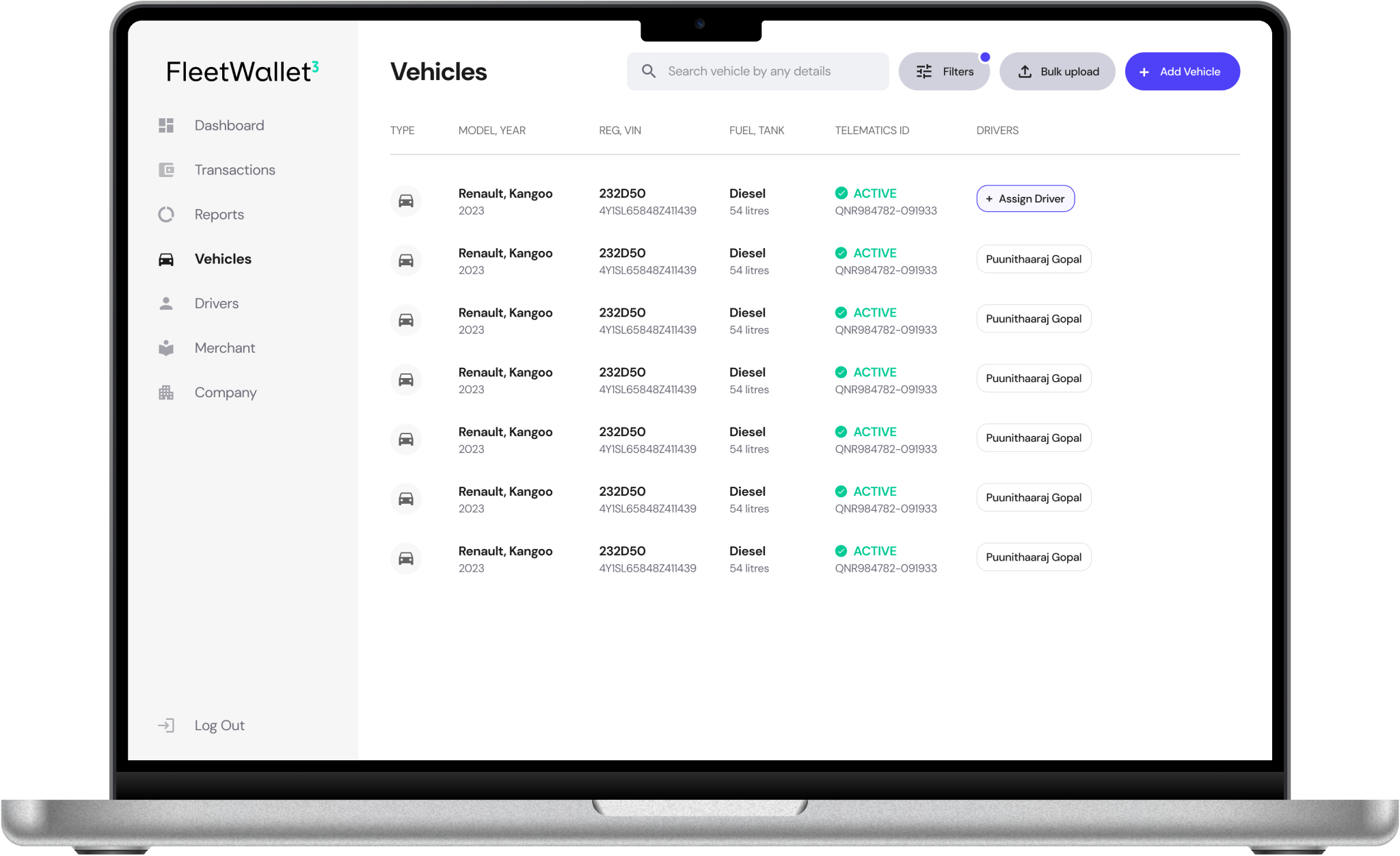Screen dimensions: 1400x856
Task: Click the plus icon on Add Vehicle
Action: coord(1144,72)
